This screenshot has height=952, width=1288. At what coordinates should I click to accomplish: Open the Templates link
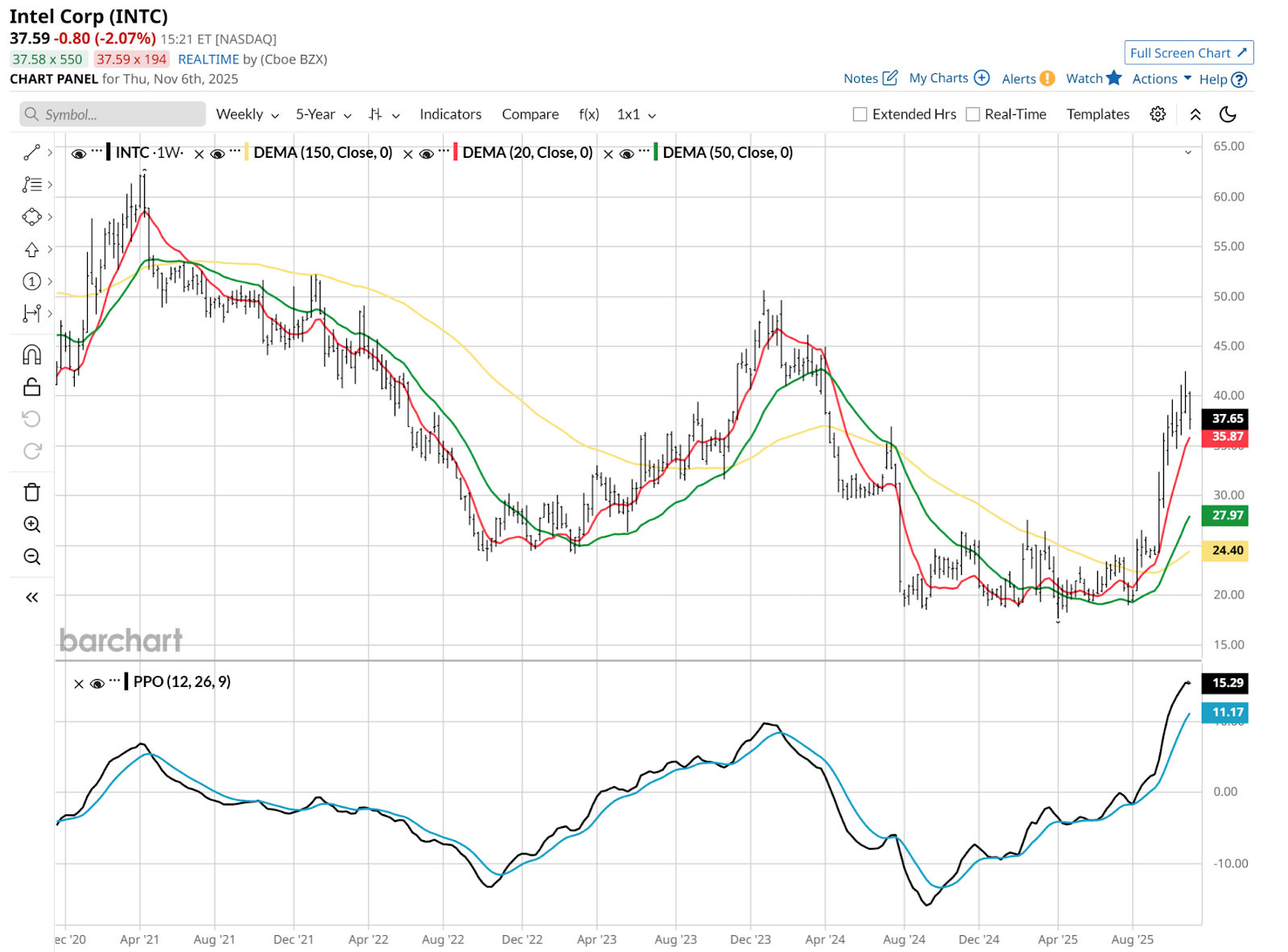pos(1097,114)
